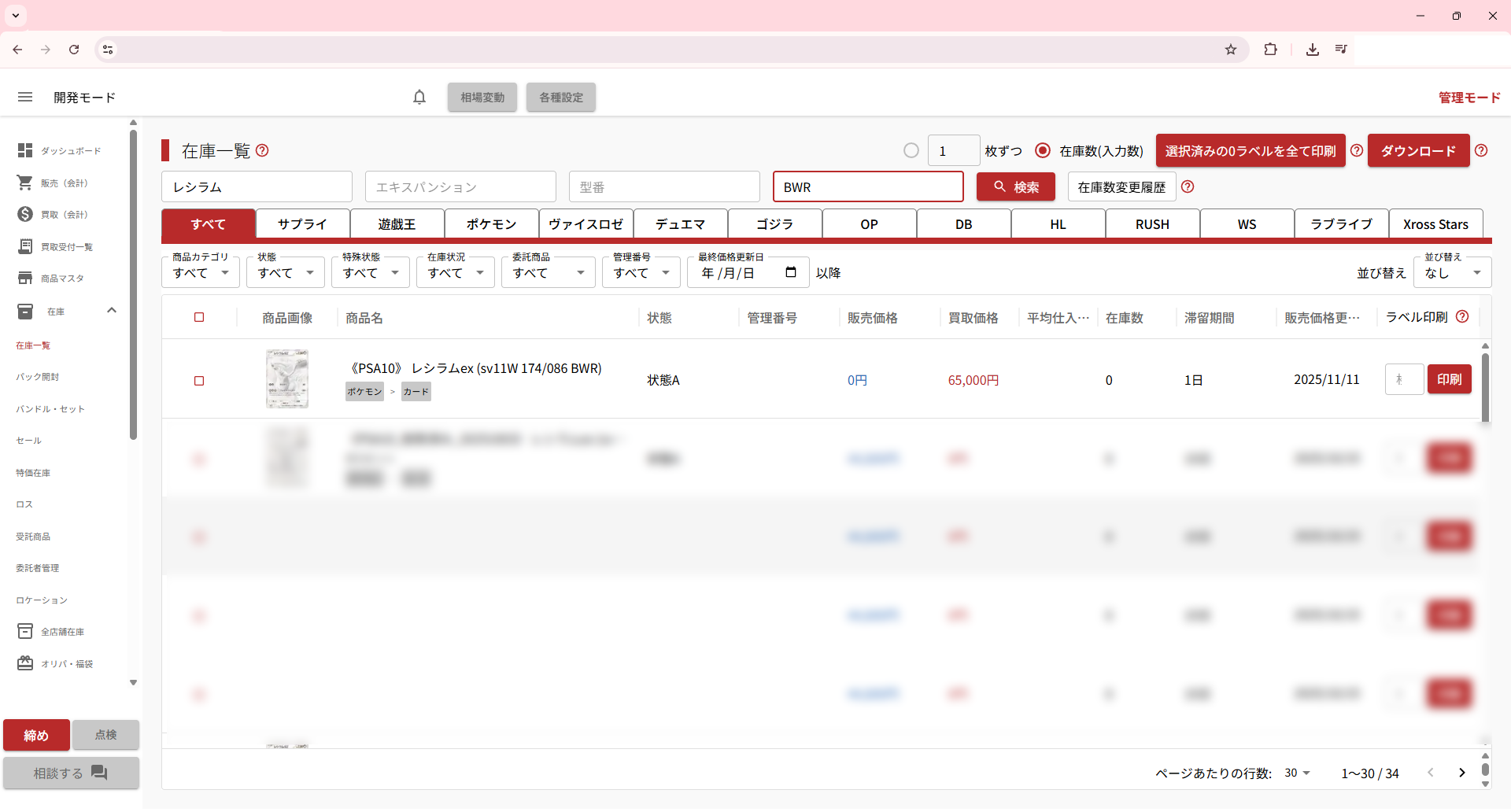Check the レシラムex row checkbox

pos(199,381)
